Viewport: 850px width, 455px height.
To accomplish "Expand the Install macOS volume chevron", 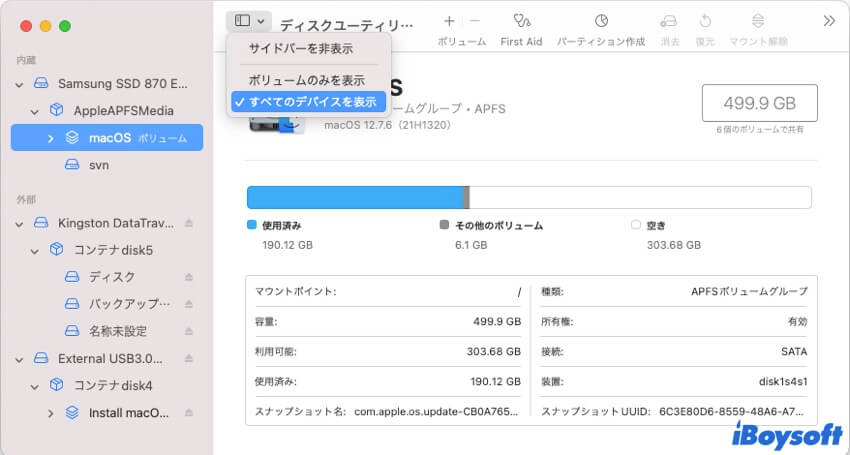I will [x=50, y=414].
